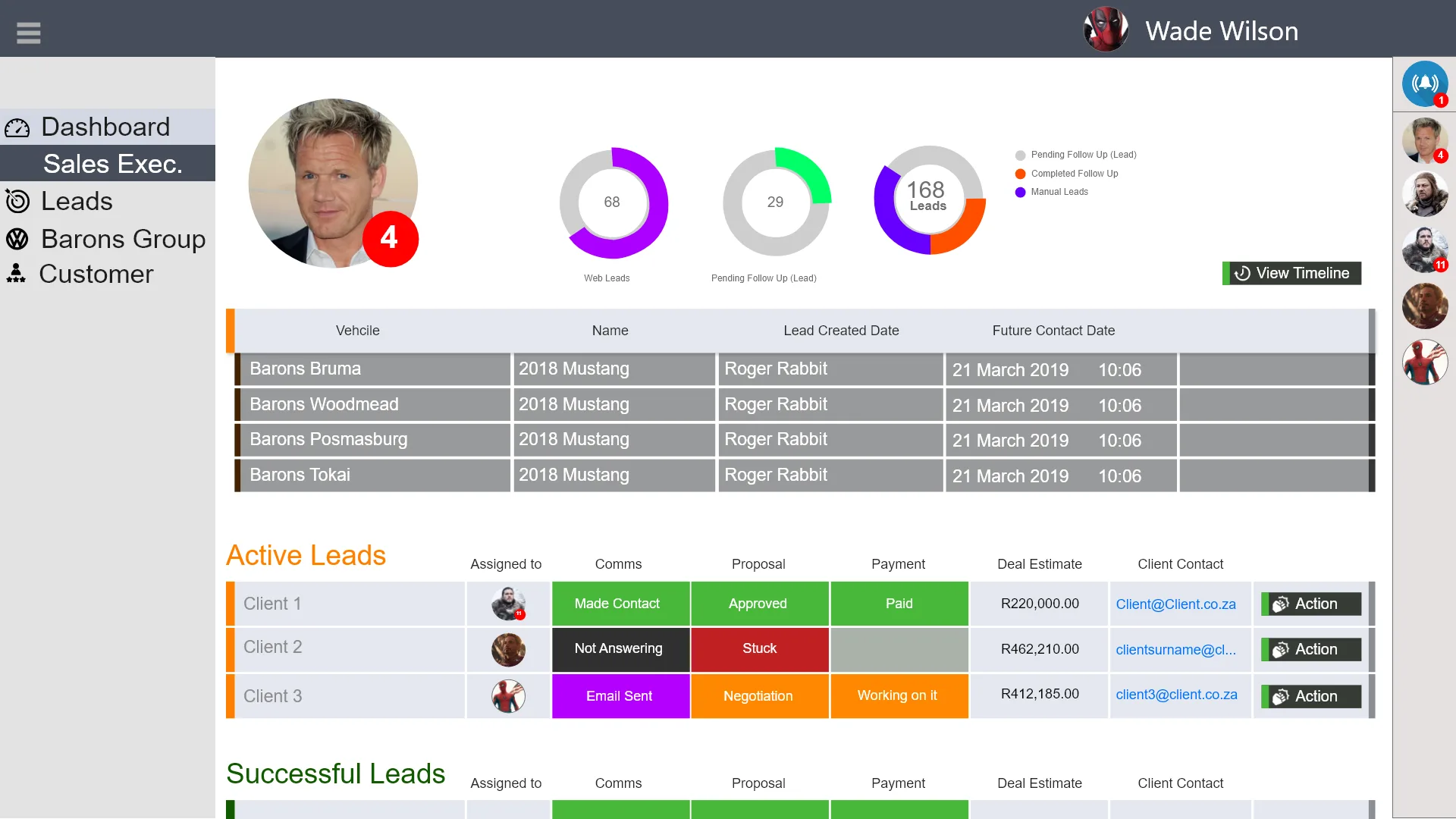Select the Spider-Man avatar in right sidebar

[x=1425, y=362]
